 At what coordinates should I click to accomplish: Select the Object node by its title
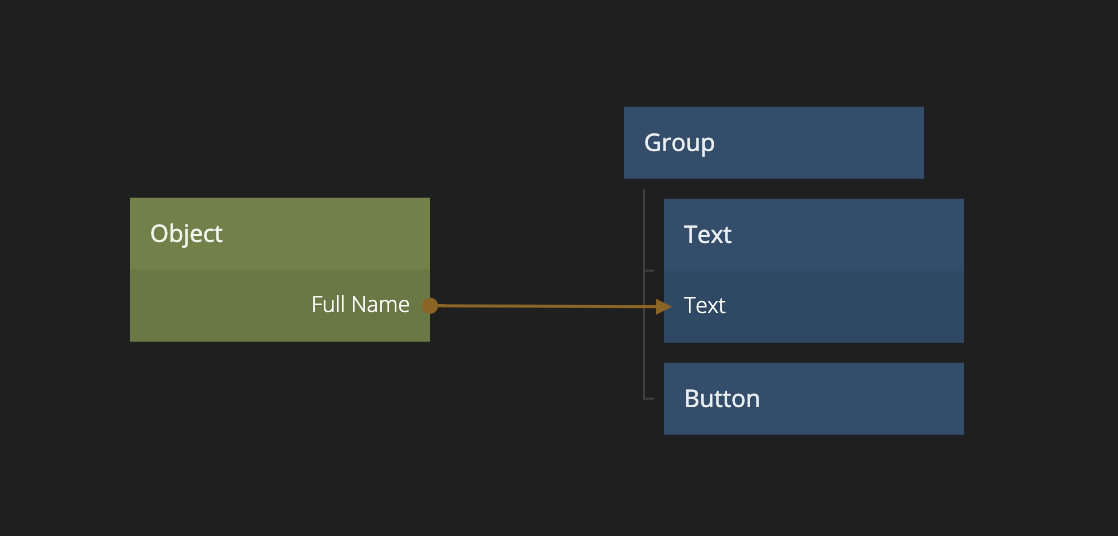[x=187, y=234]
